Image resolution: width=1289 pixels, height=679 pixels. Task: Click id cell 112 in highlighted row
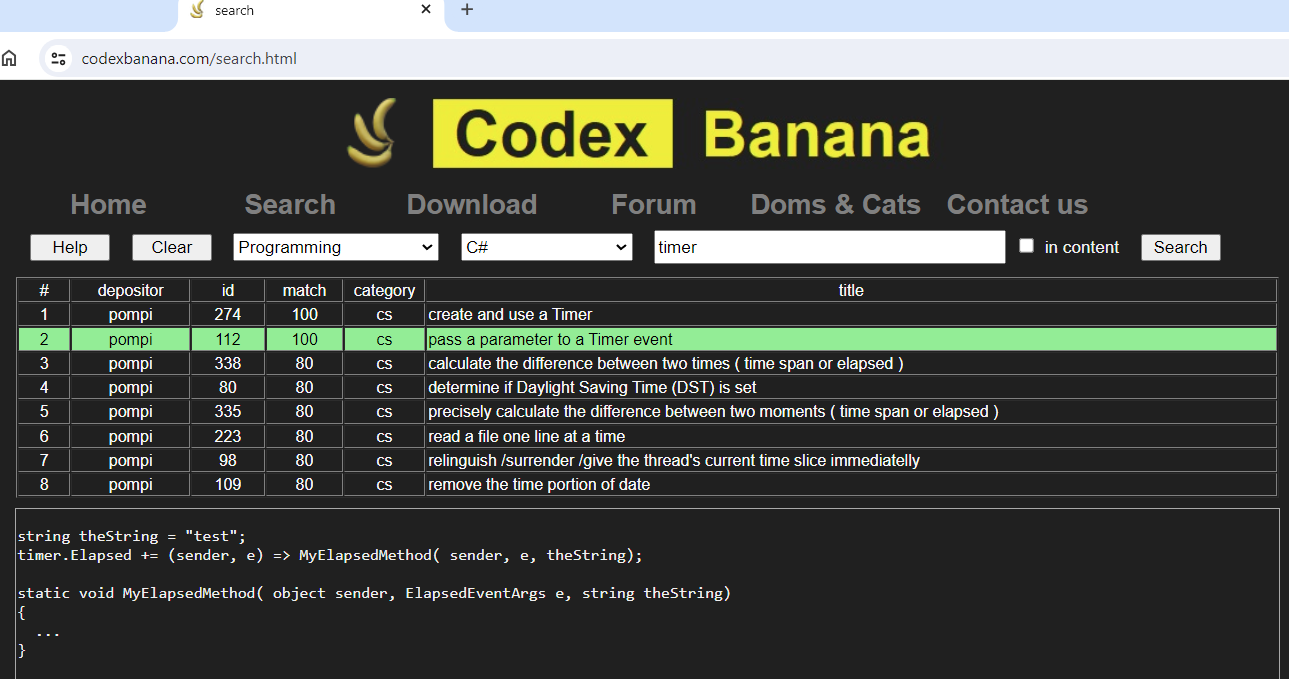click(228, 340)
